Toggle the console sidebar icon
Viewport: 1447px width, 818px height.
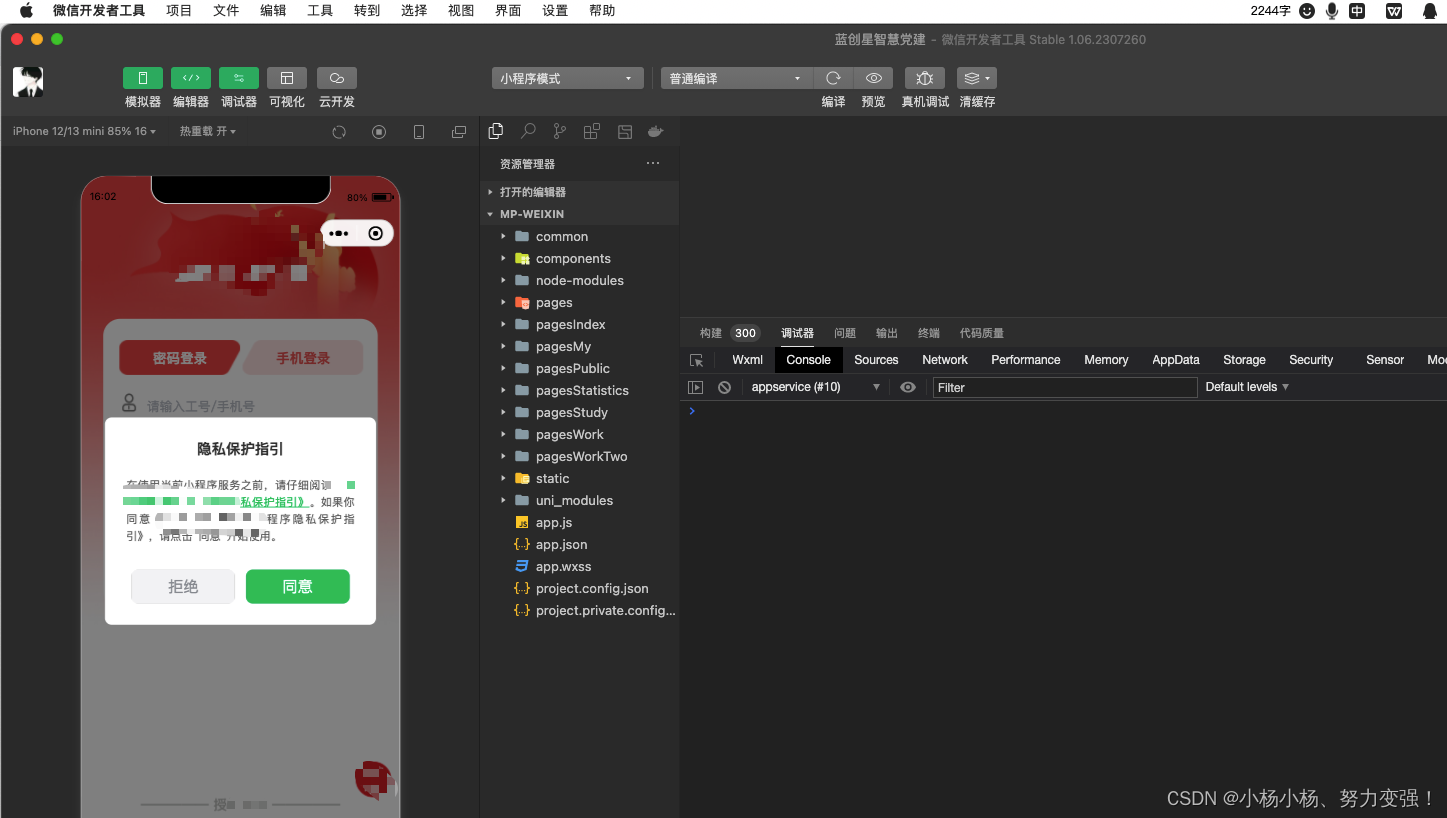click(696, 387)
